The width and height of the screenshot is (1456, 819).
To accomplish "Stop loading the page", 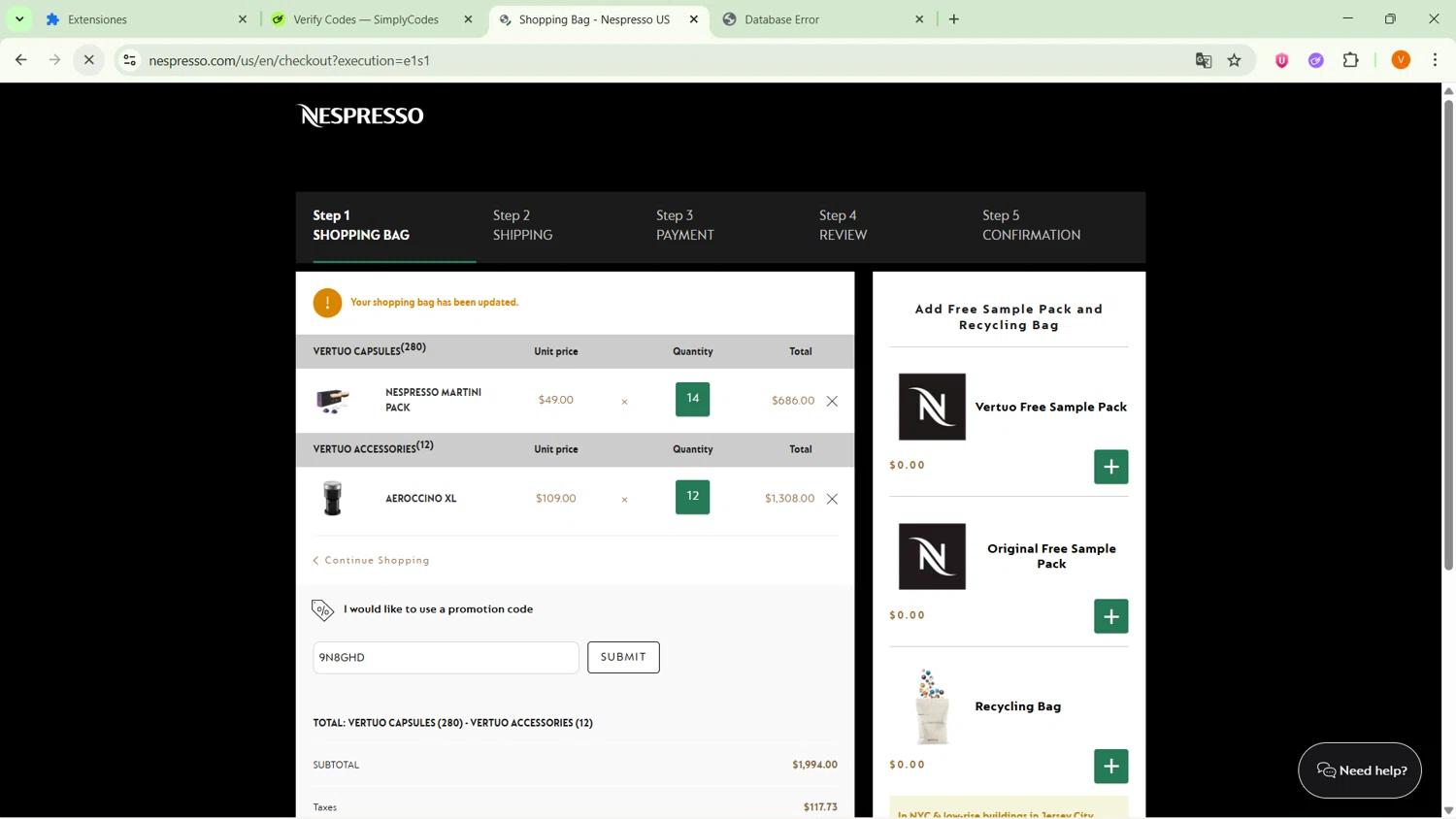I will pos(88,60).
